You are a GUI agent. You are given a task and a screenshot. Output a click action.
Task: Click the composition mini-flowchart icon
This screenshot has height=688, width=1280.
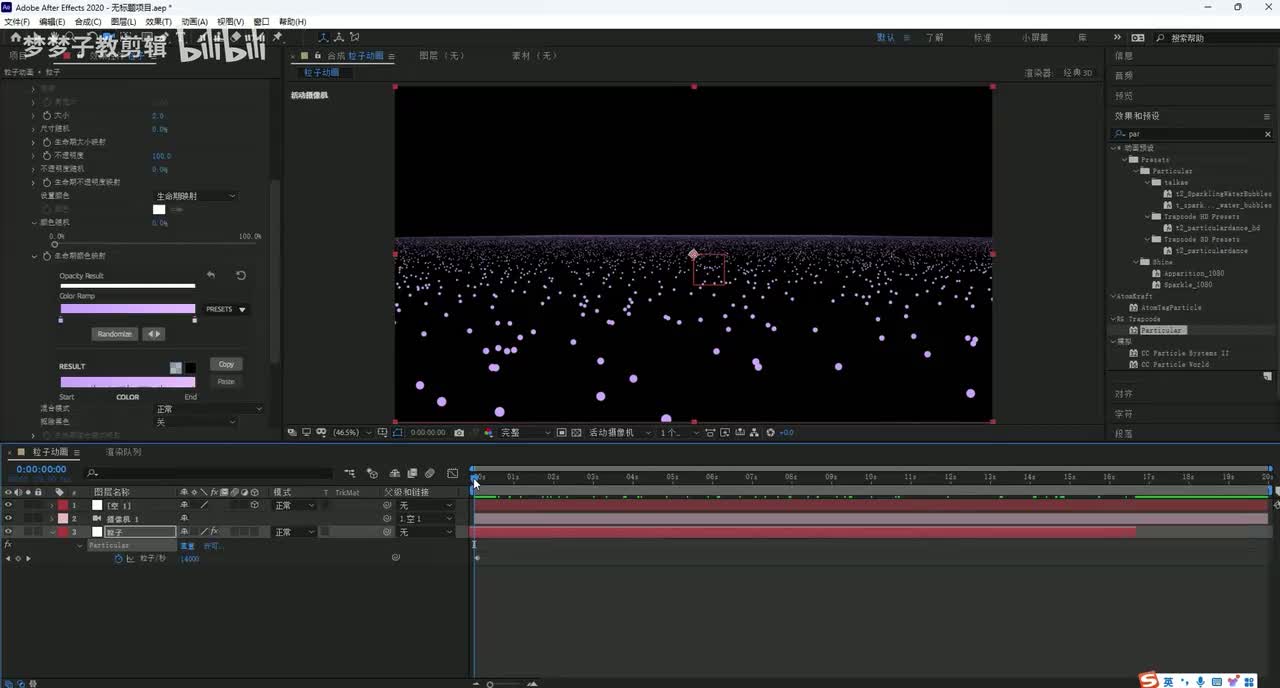[x=350, y=473]
